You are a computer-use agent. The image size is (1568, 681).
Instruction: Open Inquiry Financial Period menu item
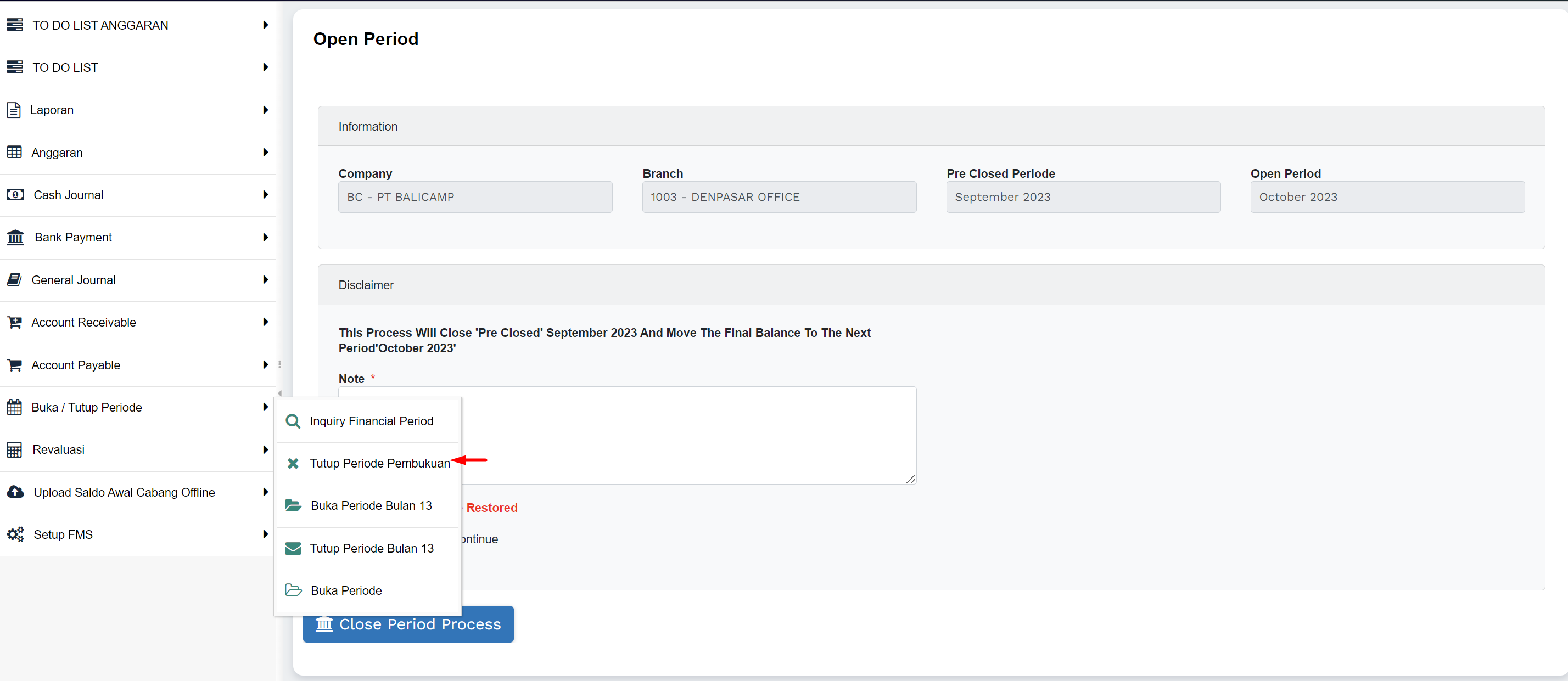click(371, 421)
